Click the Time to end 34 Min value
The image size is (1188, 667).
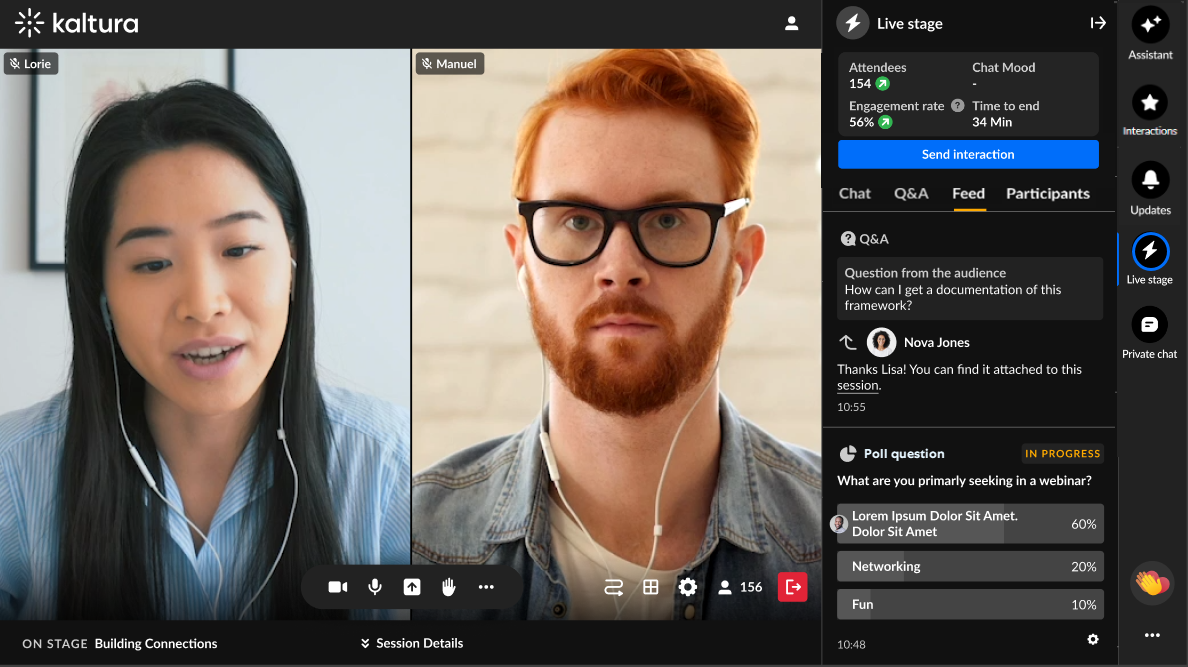(992, 122)
